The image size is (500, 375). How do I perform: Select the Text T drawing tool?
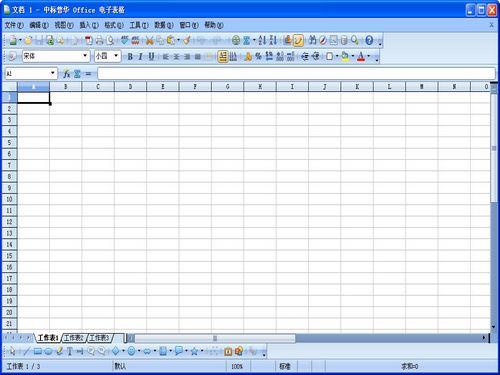[69, 351]
